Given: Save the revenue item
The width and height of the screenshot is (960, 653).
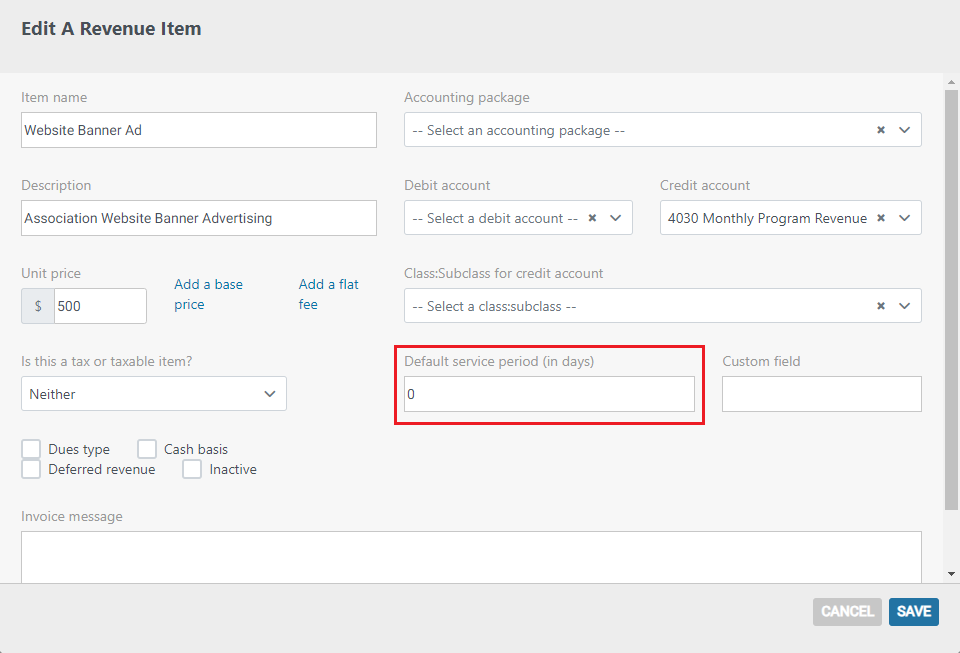Looking at the screenshot, I should click(913, 611).
